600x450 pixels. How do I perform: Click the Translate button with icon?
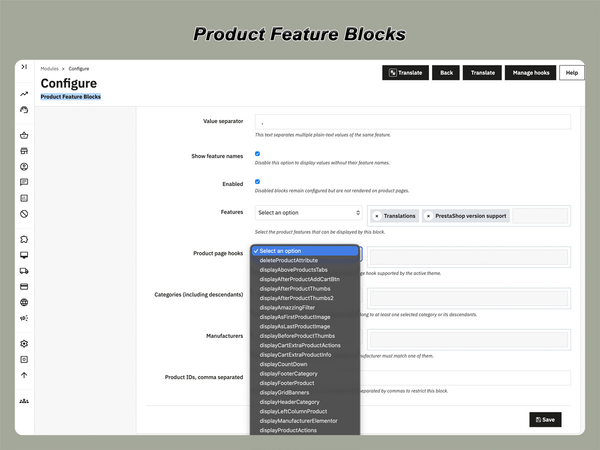coord(405,73)
